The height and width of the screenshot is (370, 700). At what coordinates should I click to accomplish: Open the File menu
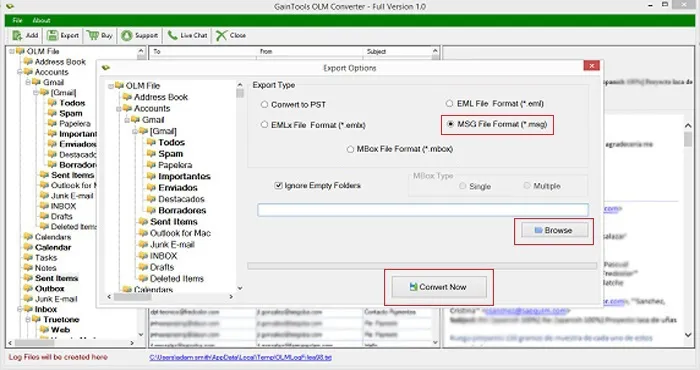(17, 20)
